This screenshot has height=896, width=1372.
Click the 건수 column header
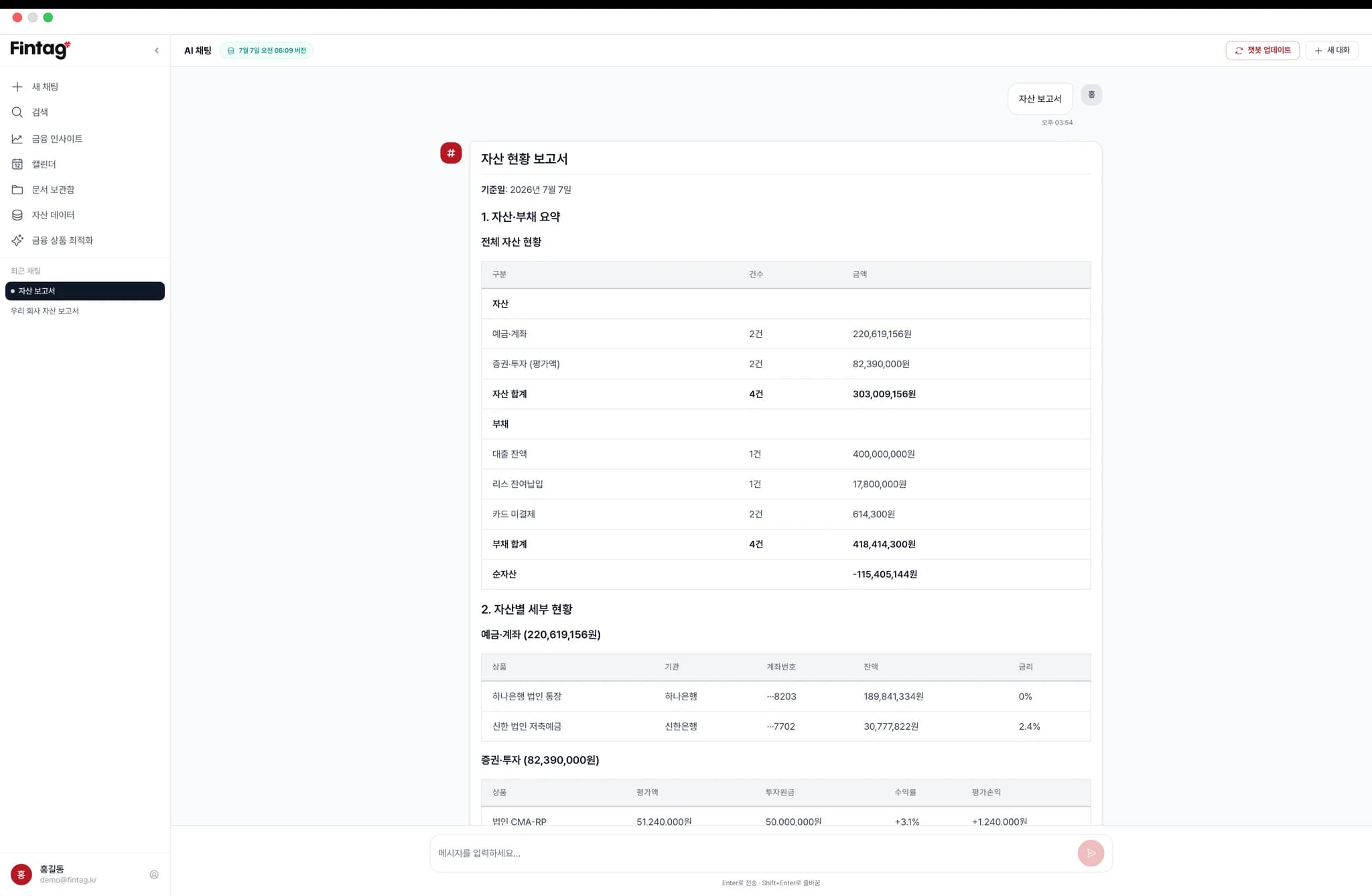click(756, 274)
